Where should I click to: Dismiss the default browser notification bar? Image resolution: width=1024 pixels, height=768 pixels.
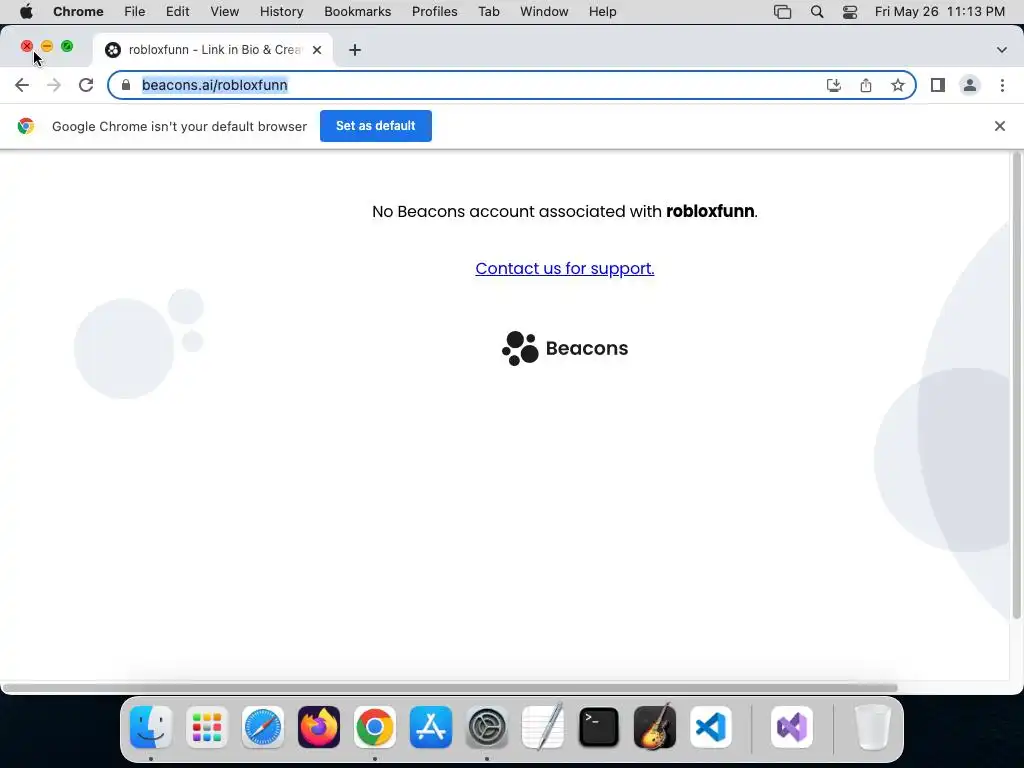click(x=1000, y=126)
